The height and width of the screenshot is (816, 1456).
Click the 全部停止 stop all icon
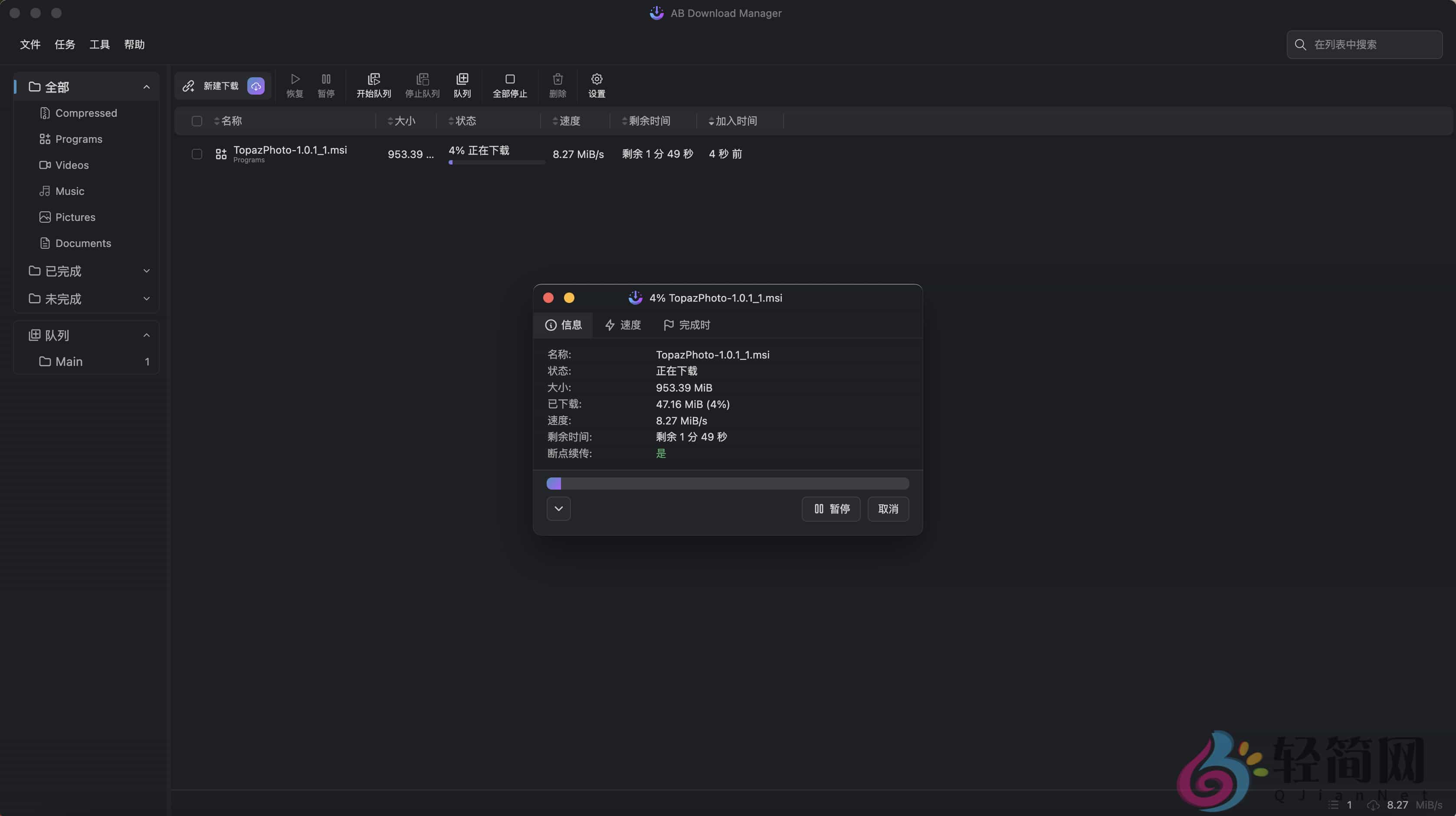coord(510,85)
